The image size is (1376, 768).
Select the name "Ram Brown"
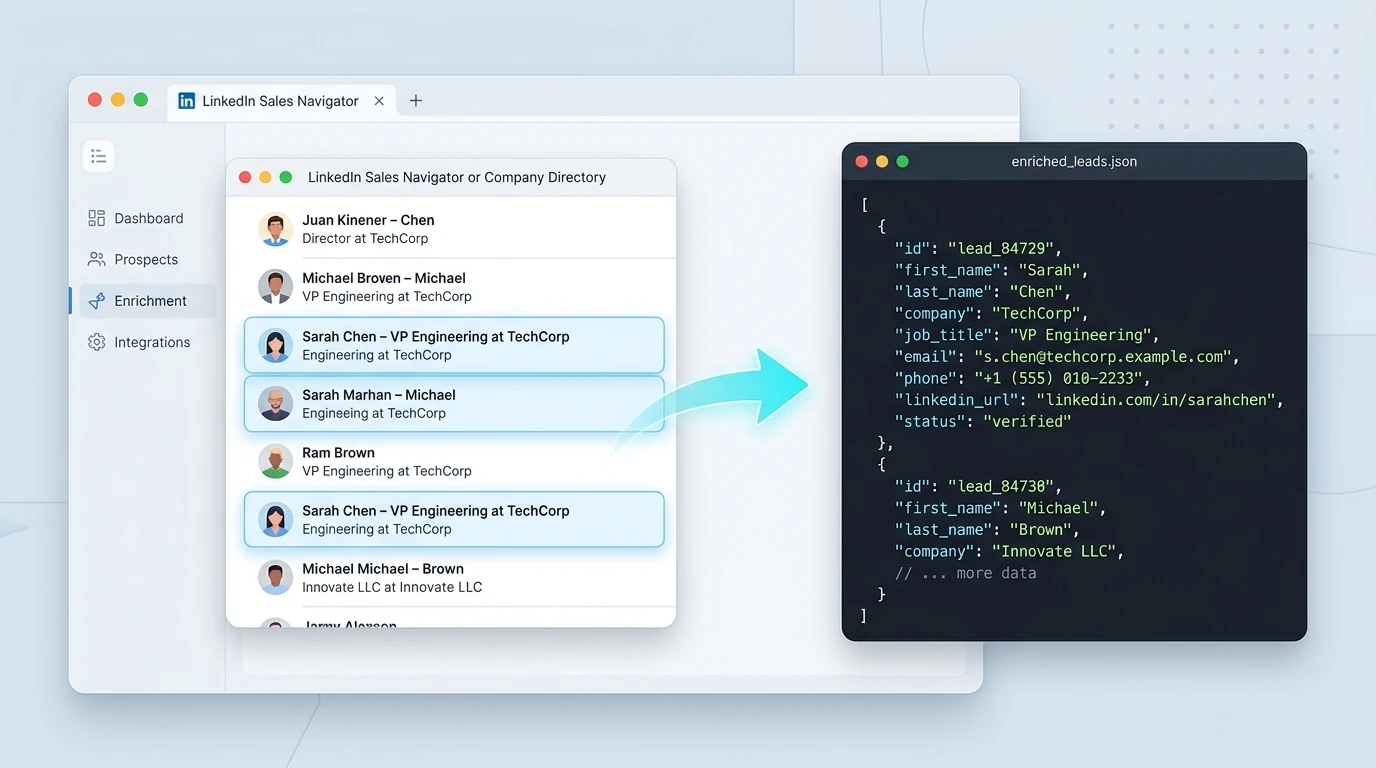tap(339, 453)
